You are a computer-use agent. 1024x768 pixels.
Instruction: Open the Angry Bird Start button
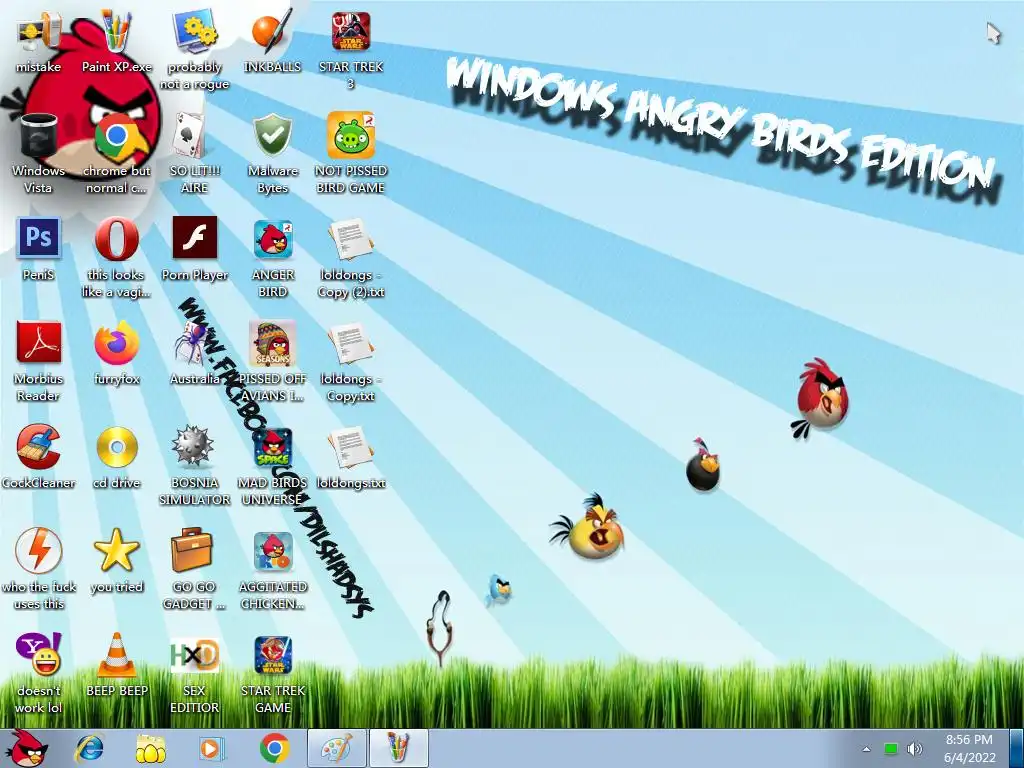[x=26, y=748]
